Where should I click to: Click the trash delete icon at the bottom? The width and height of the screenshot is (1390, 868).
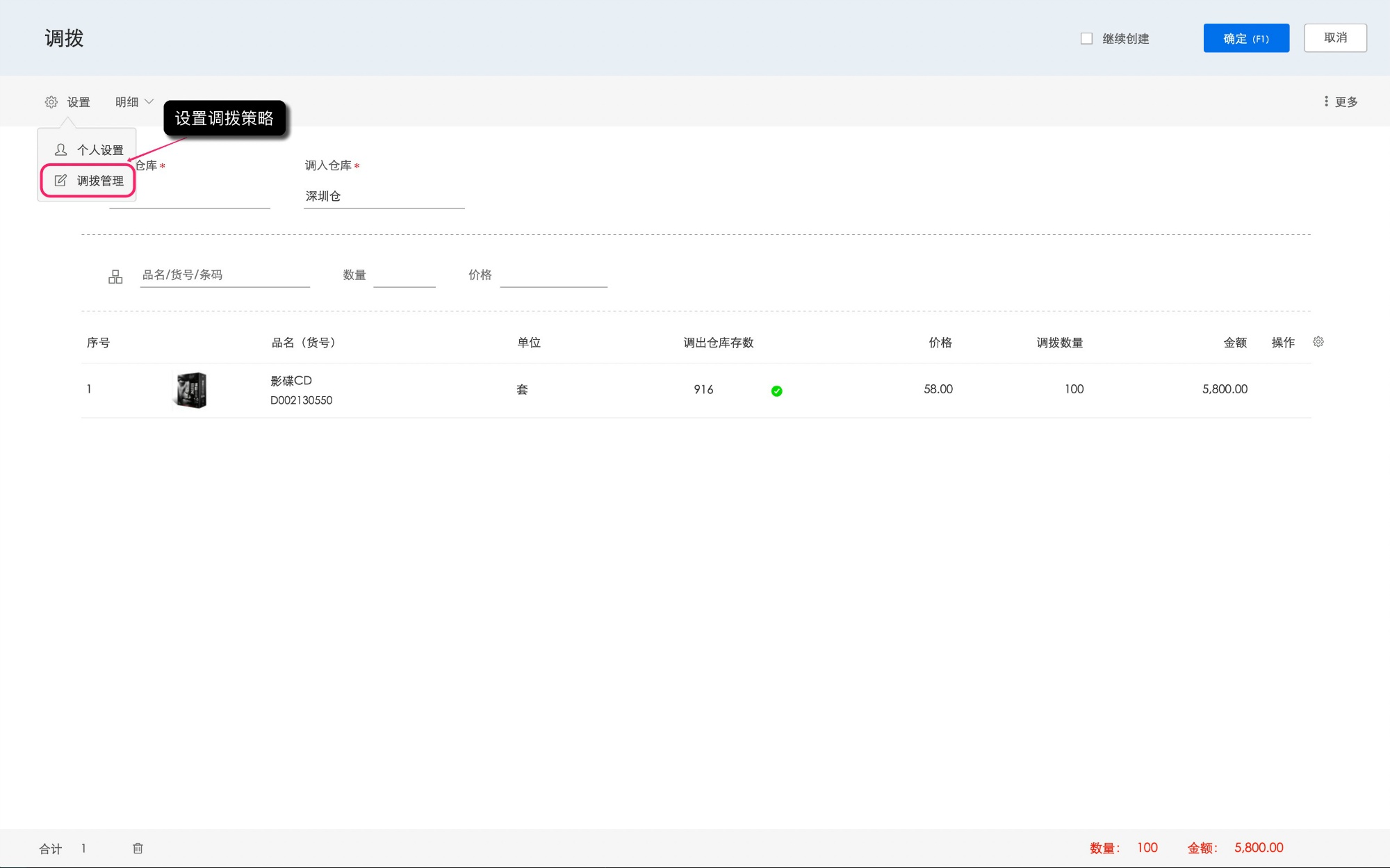[x=138, y=848]
